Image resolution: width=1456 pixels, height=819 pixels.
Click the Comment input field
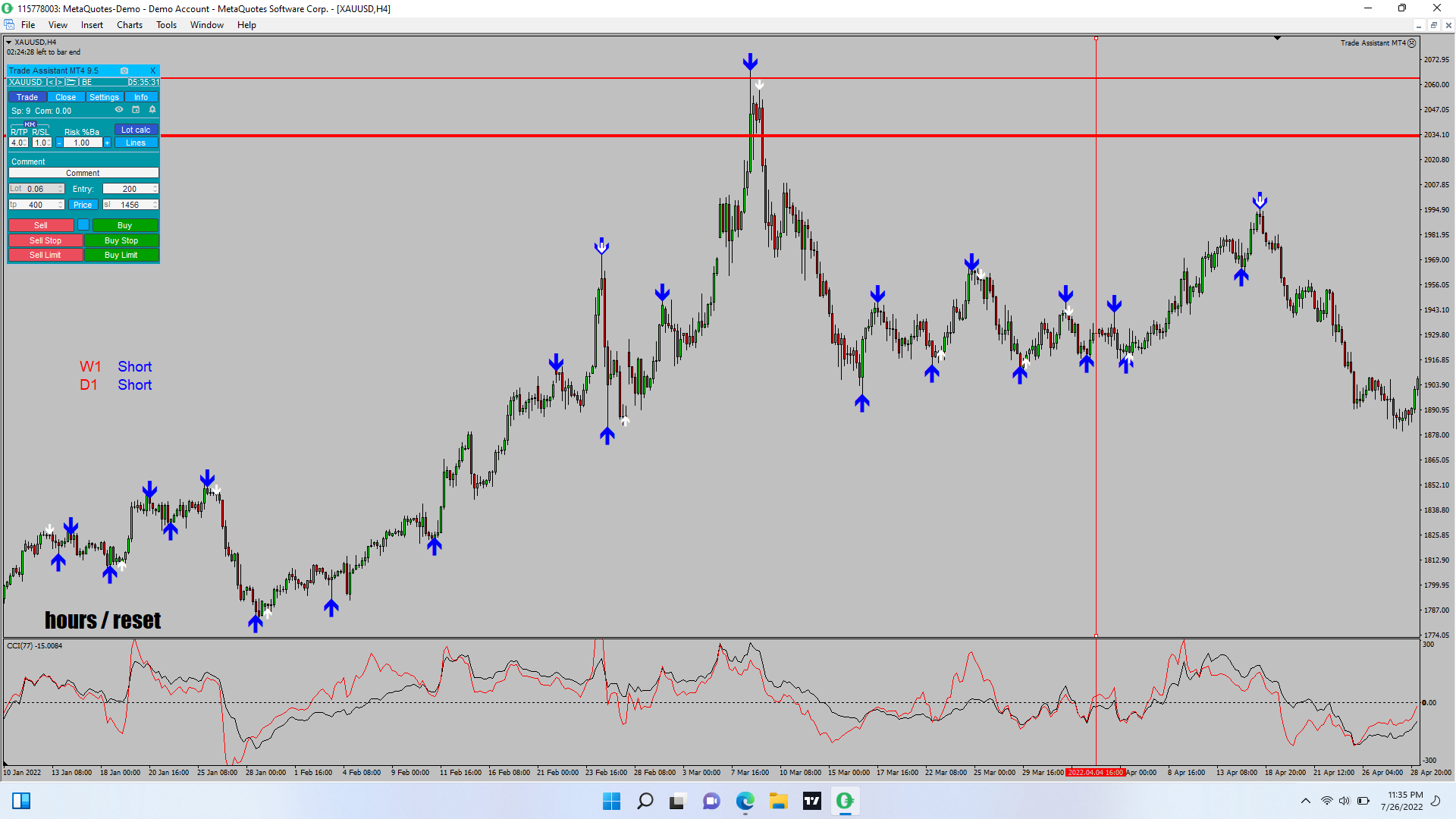point(83,173)
